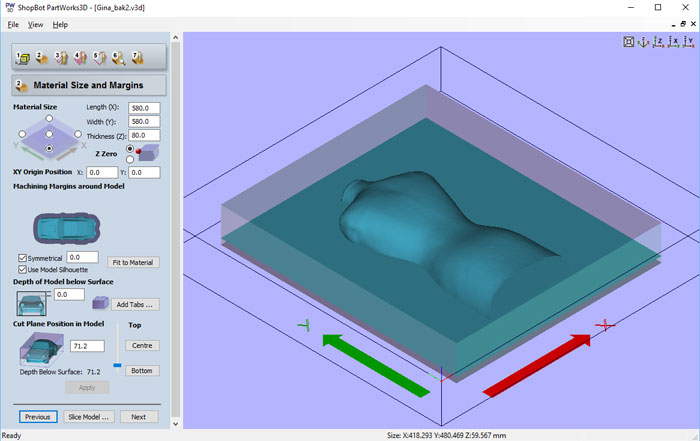700x441 pixels.
Task: Click Cut Plane Position car thumbnail
Action: pyautogui.click(x=40, y=349)
